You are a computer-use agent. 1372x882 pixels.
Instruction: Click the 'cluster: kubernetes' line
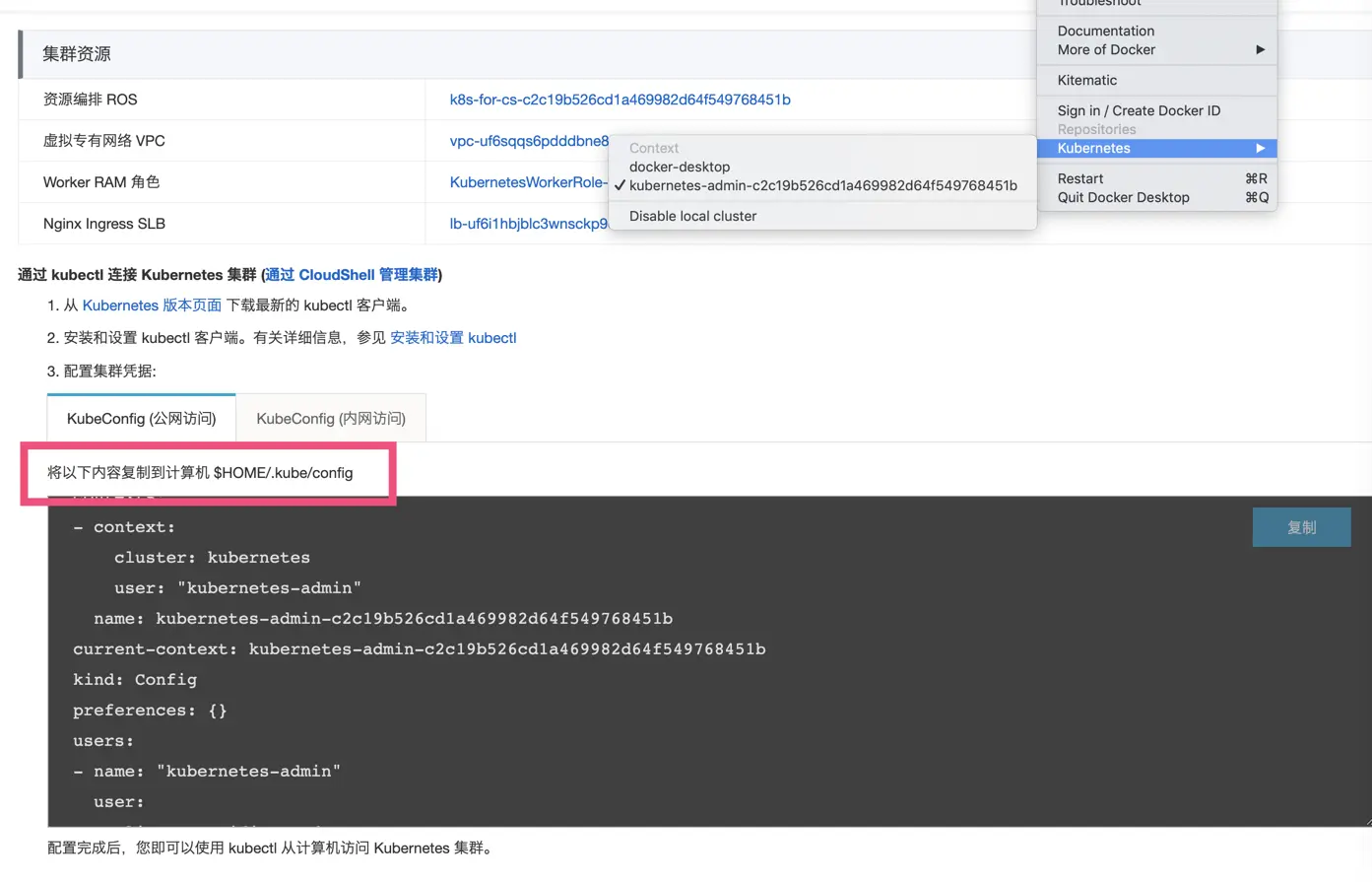coord(212,558)
